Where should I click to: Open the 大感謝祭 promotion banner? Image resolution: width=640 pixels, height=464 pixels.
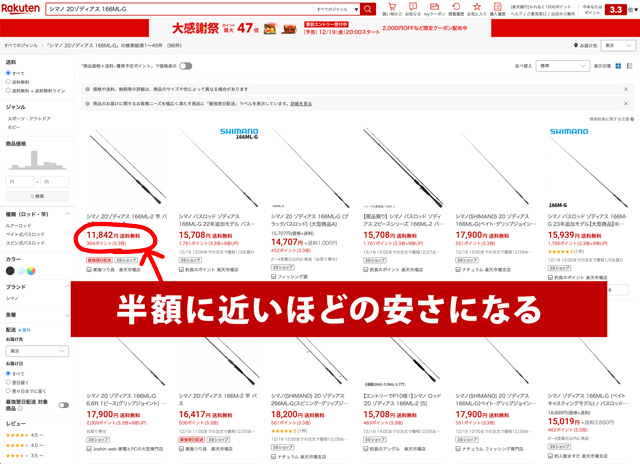point(320,28)
